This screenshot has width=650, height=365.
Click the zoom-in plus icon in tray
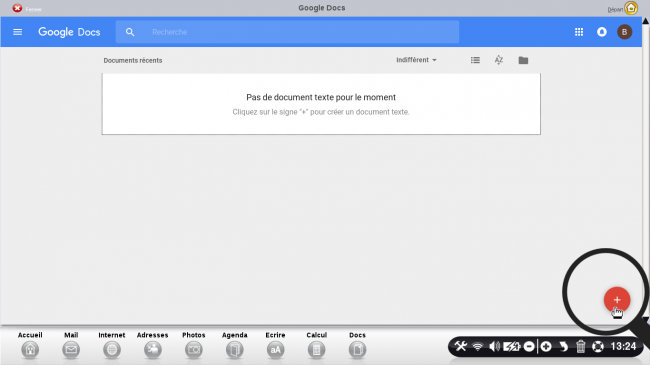pyautogui.click(x=546, y=346)
